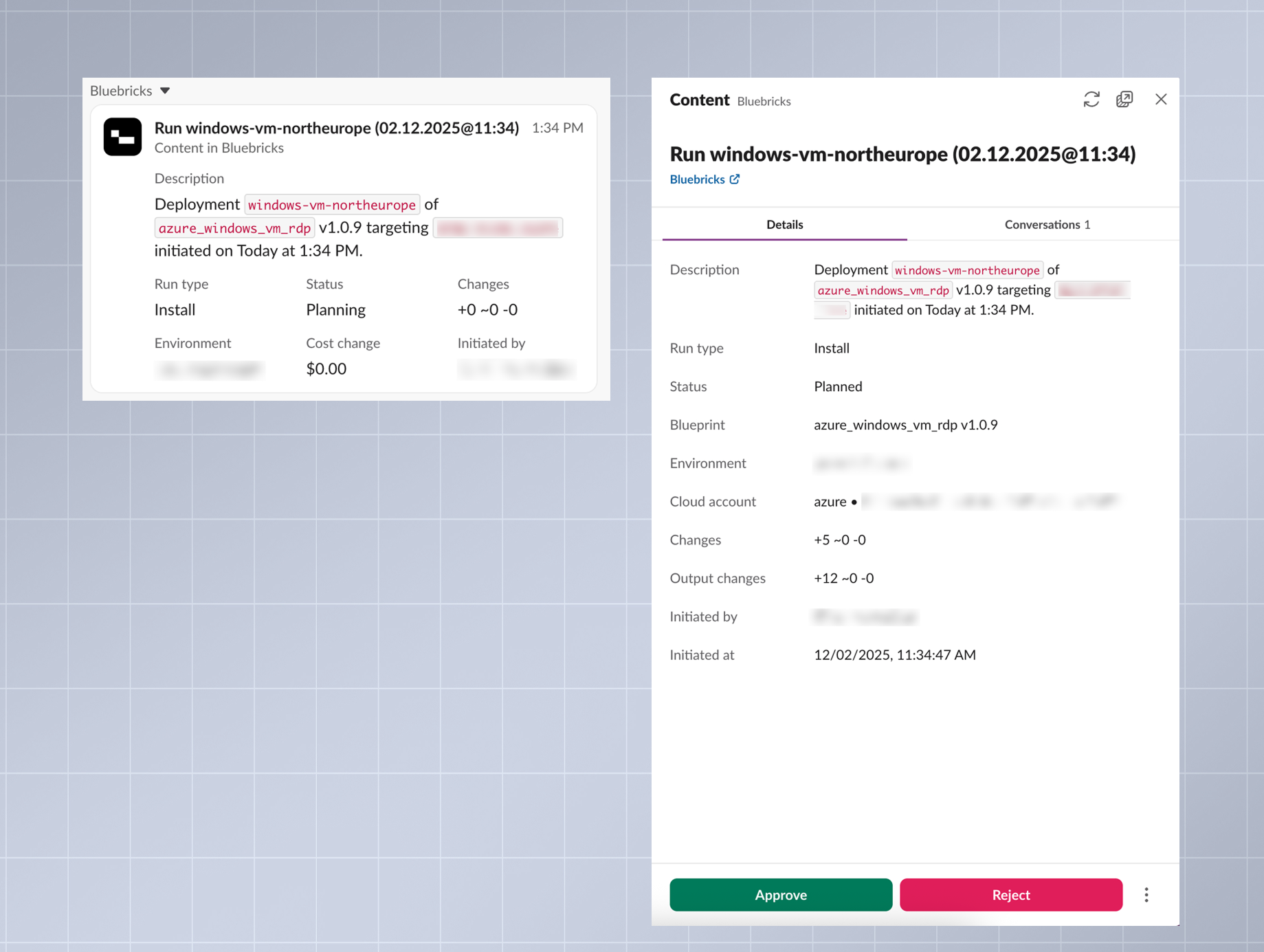1264x952 pixels.
Task: Select the +5 ~0 -0 changes value
Action: pyautogui.click(x=840, y=540)
